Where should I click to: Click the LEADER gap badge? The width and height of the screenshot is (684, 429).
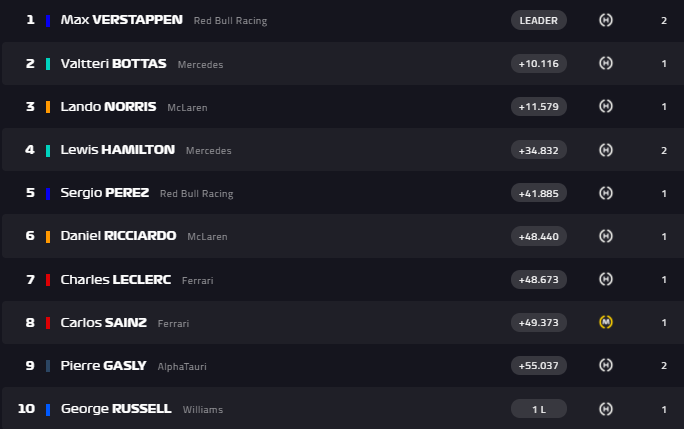[539, 20]
